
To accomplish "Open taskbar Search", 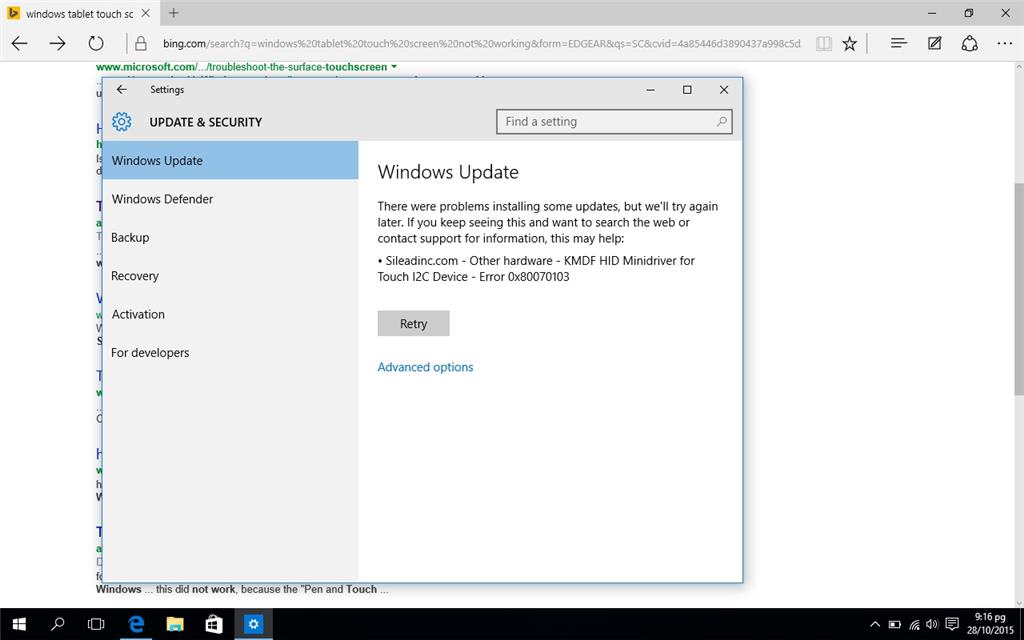I will coord(57,624).
